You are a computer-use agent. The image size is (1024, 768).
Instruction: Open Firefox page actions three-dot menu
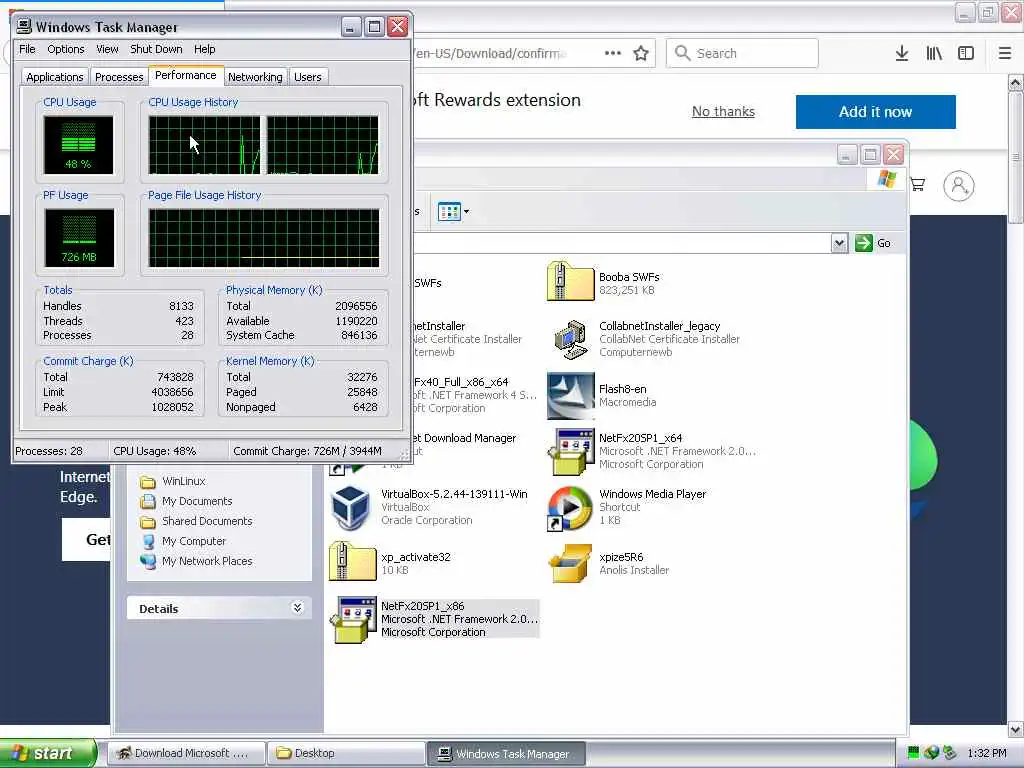tap(613, 54)
